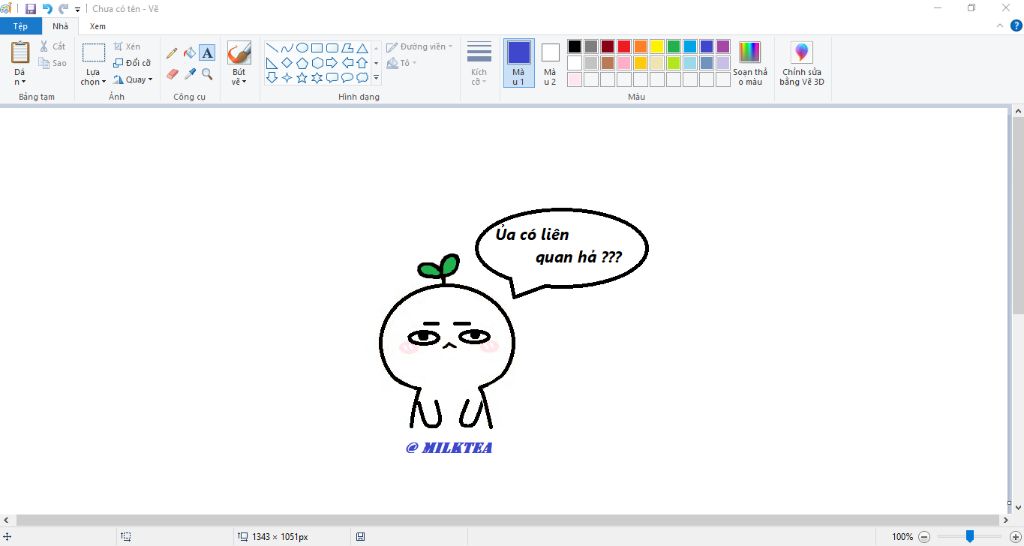
Task: Select the Fill with color bucket tool
Action: (x=189, y=53)
